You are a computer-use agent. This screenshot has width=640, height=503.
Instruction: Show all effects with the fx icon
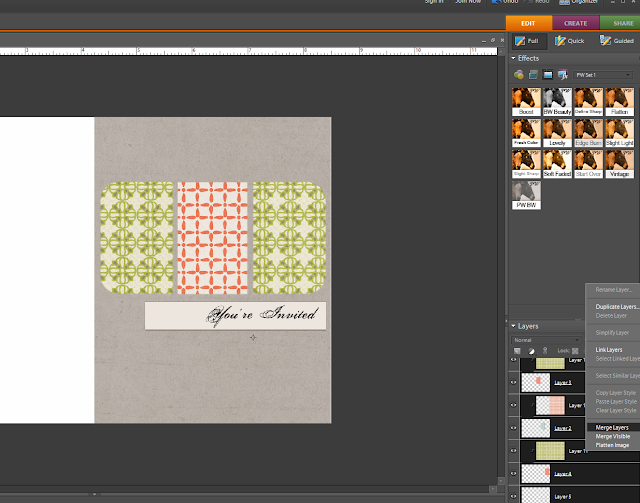563,75
